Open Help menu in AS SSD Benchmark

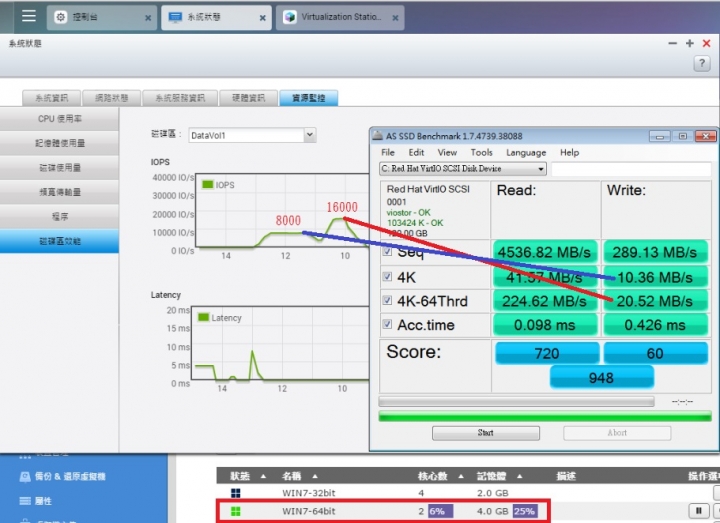[569, 152]
